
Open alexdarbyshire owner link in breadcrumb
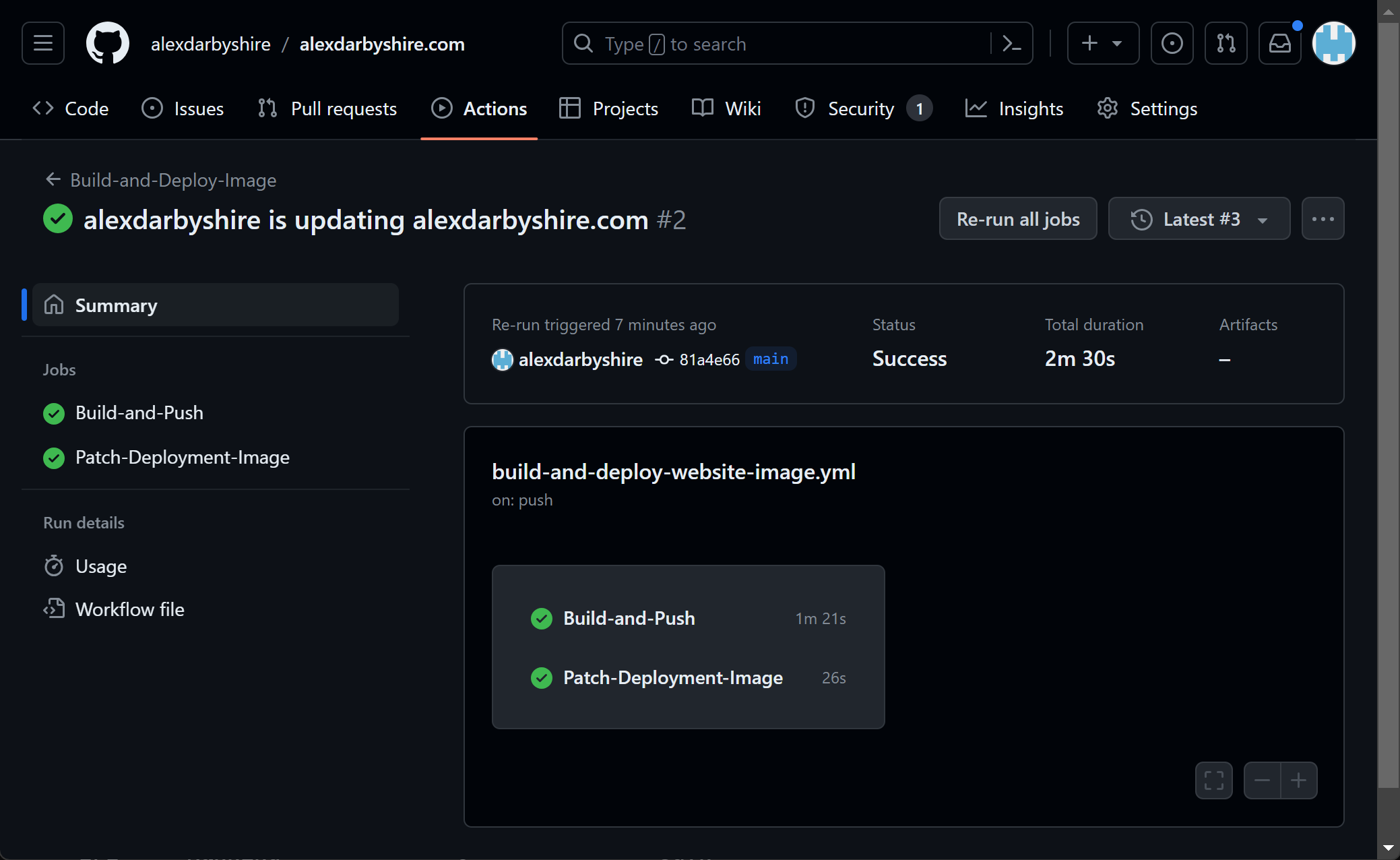pyautogui.click(x=211, y=44)
